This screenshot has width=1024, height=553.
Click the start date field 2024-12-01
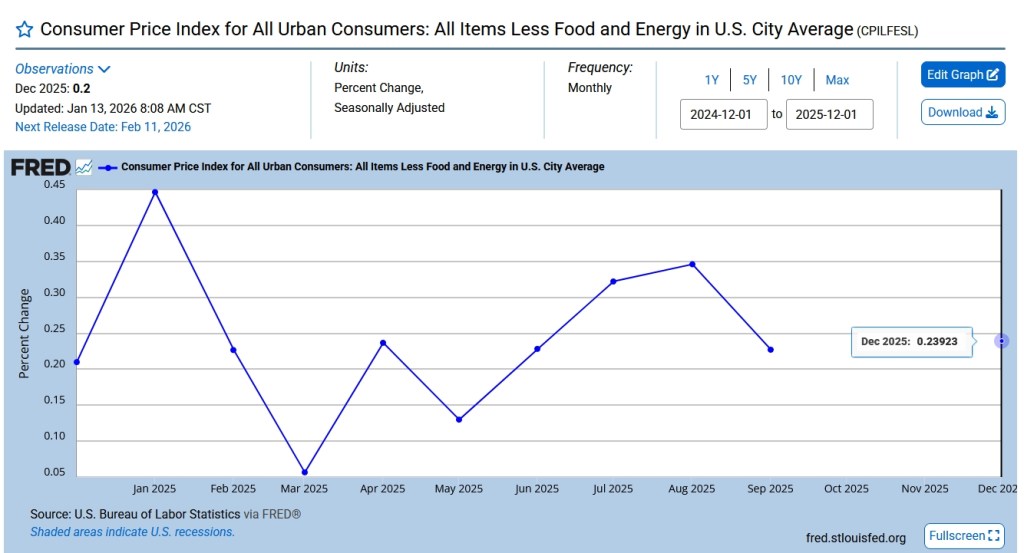coord(723,114)
